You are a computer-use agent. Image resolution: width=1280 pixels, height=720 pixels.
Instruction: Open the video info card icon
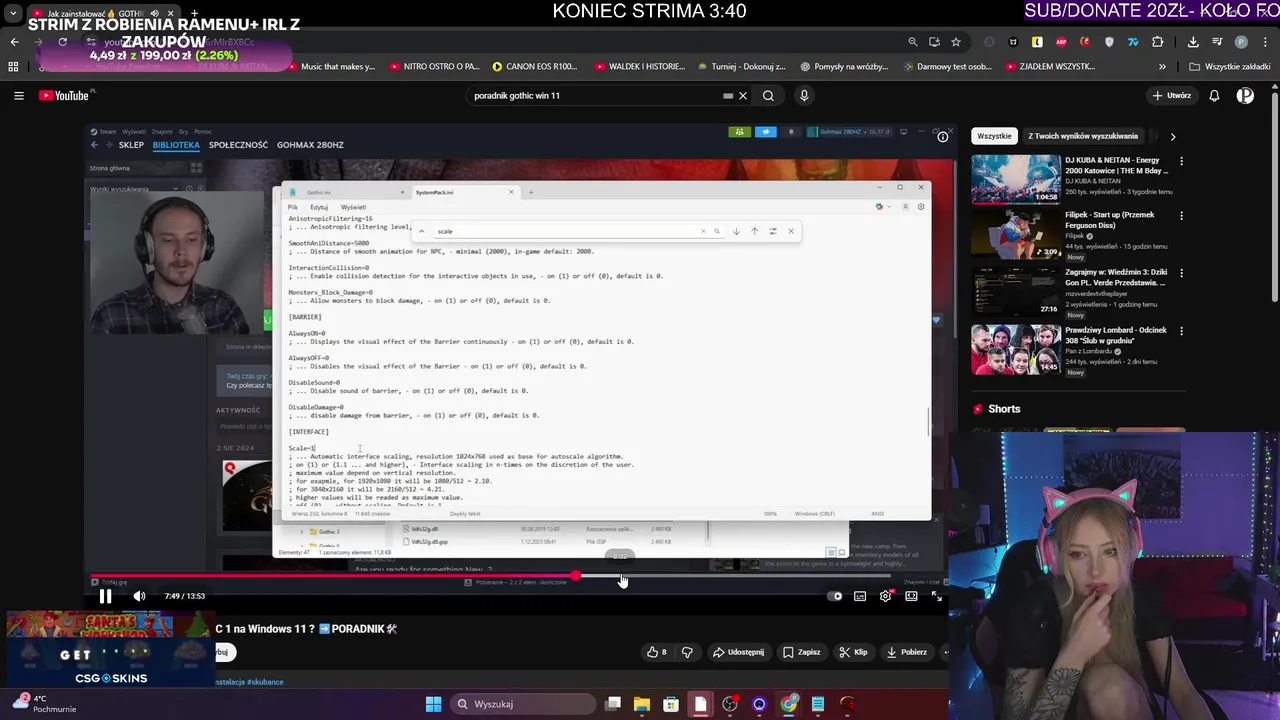point(942,137)
